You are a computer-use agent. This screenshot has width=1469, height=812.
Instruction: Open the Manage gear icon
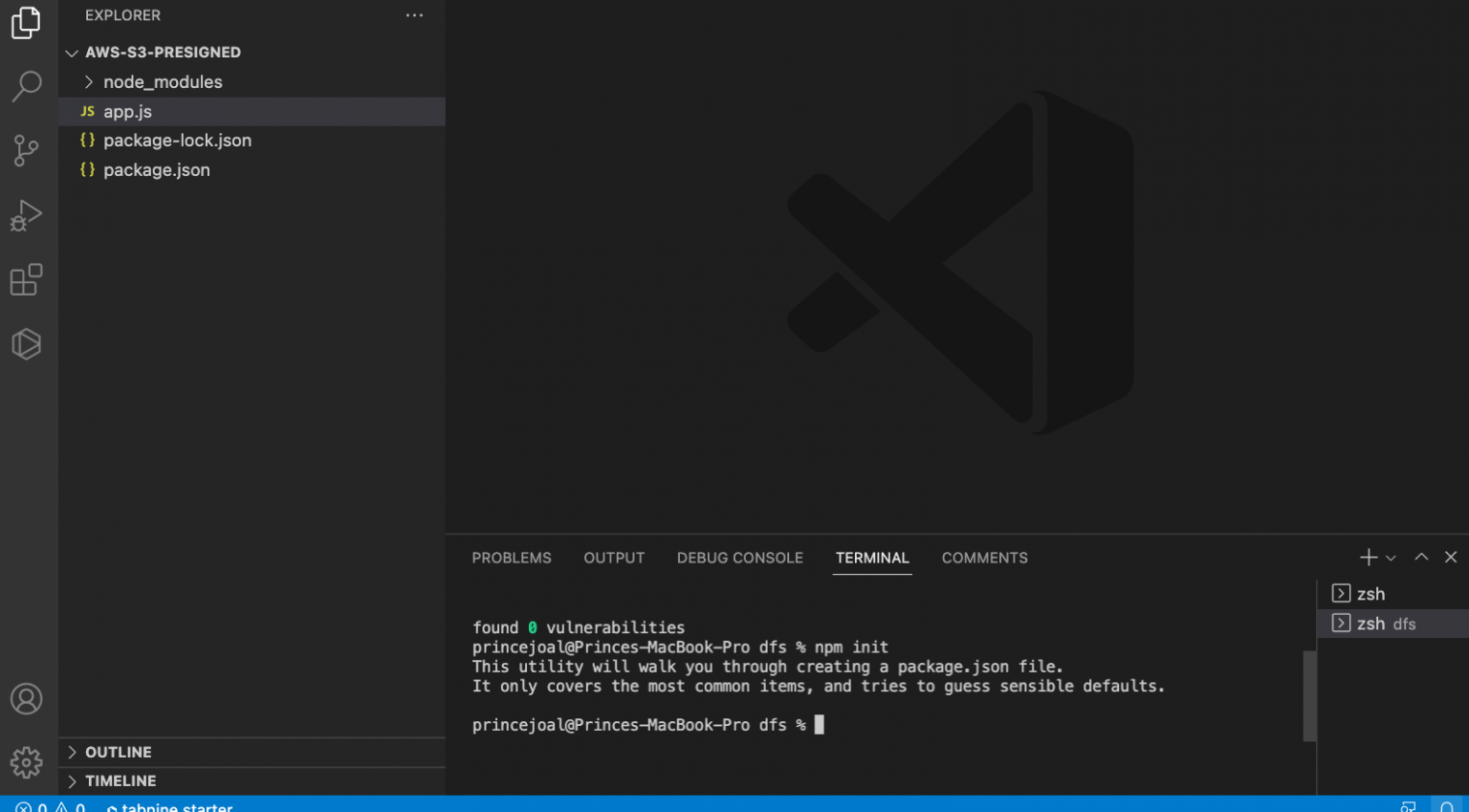tap(26, 762)
